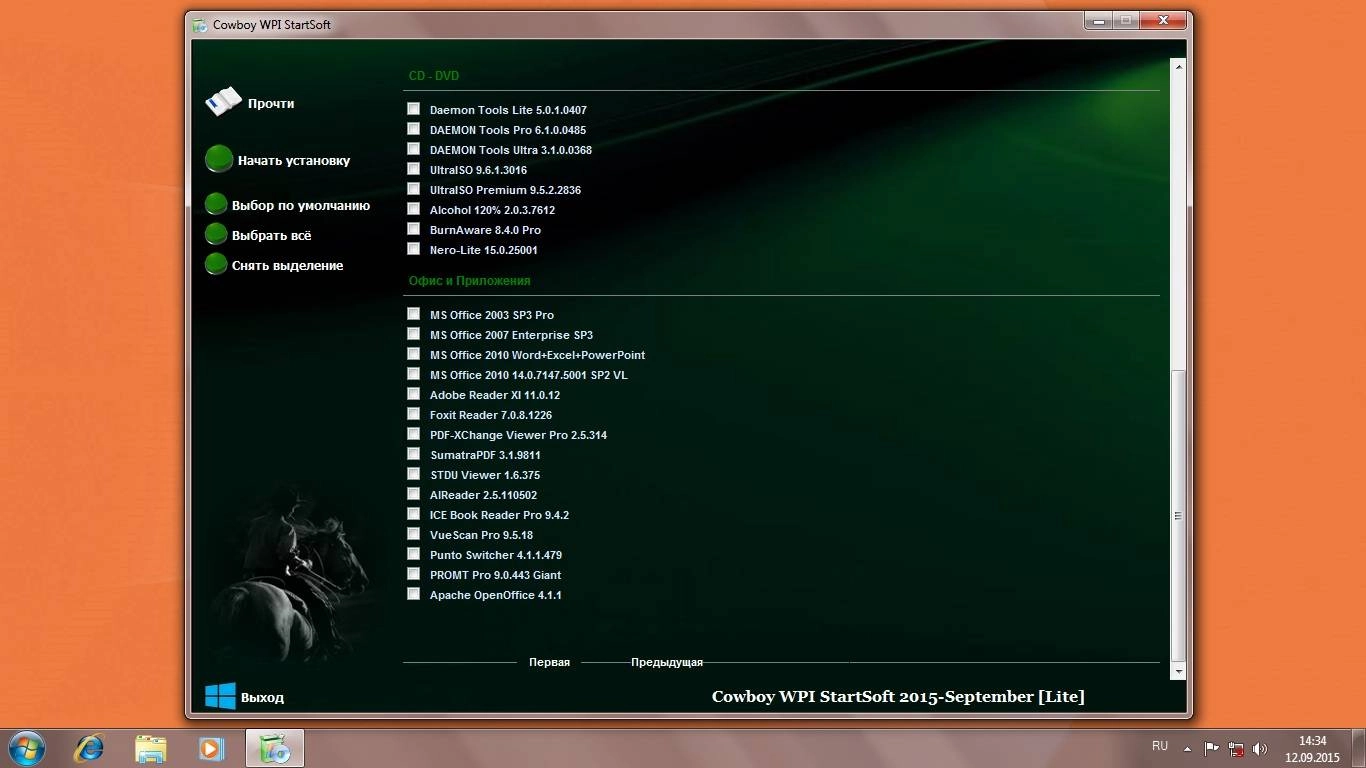Click Снять выделение text
Viewport: 1366px width, 768px height.
click(288, 265)
